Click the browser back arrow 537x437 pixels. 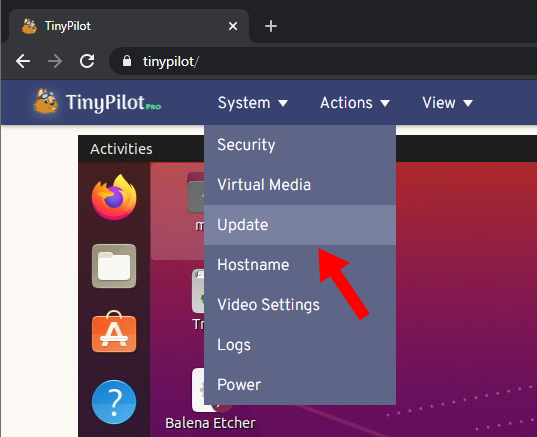(23, 61)
